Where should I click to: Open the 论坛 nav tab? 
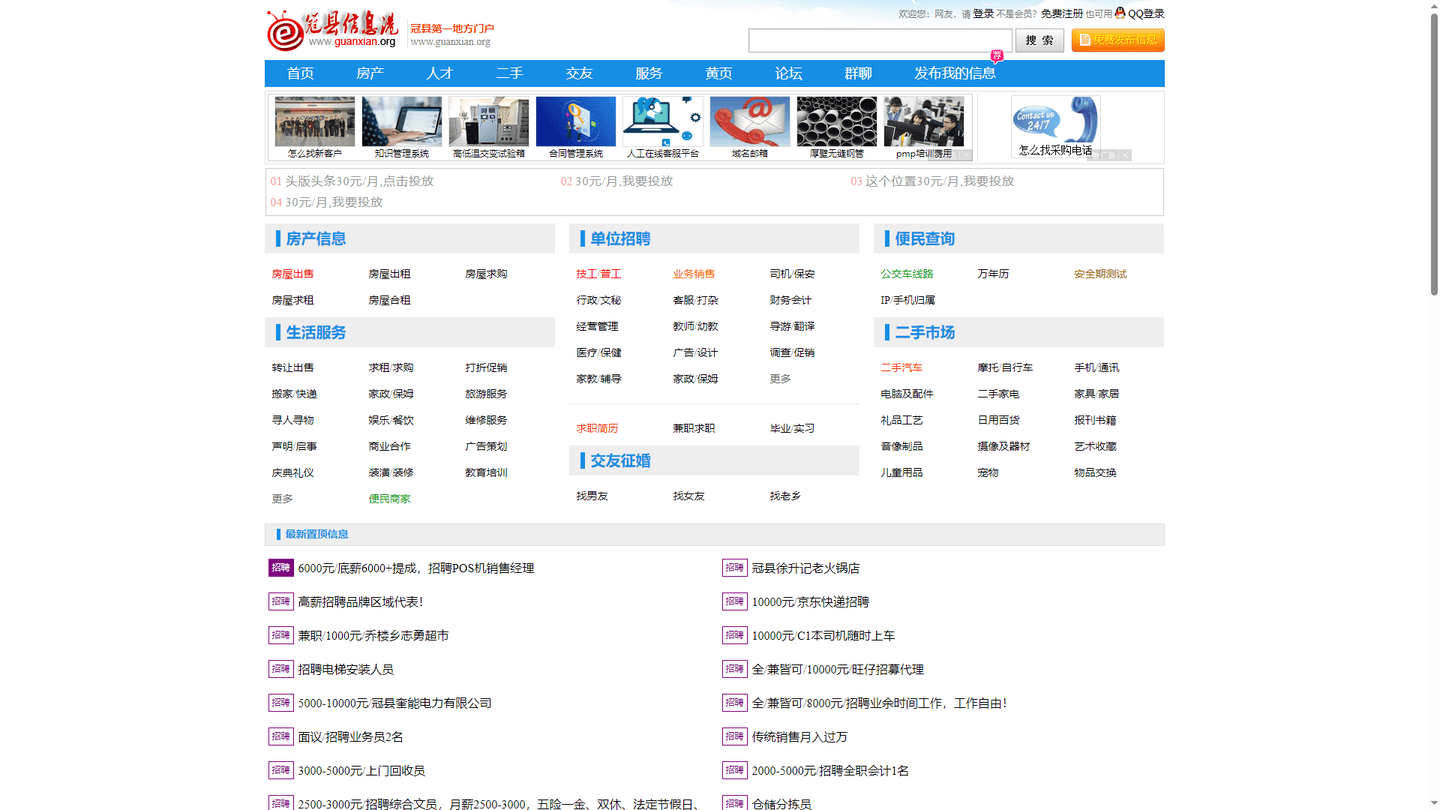(x=789, y=73)
